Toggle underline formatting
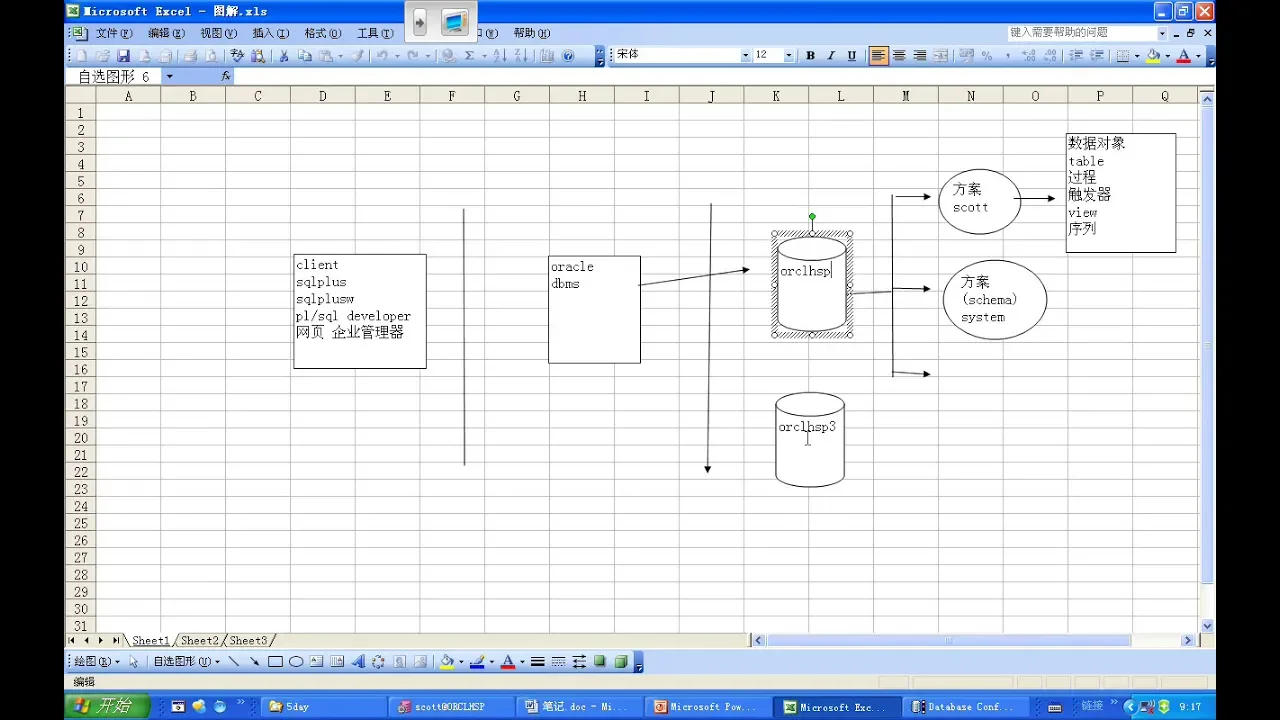Viewport: 1280px width, 720px height. (x=852, y=56)
